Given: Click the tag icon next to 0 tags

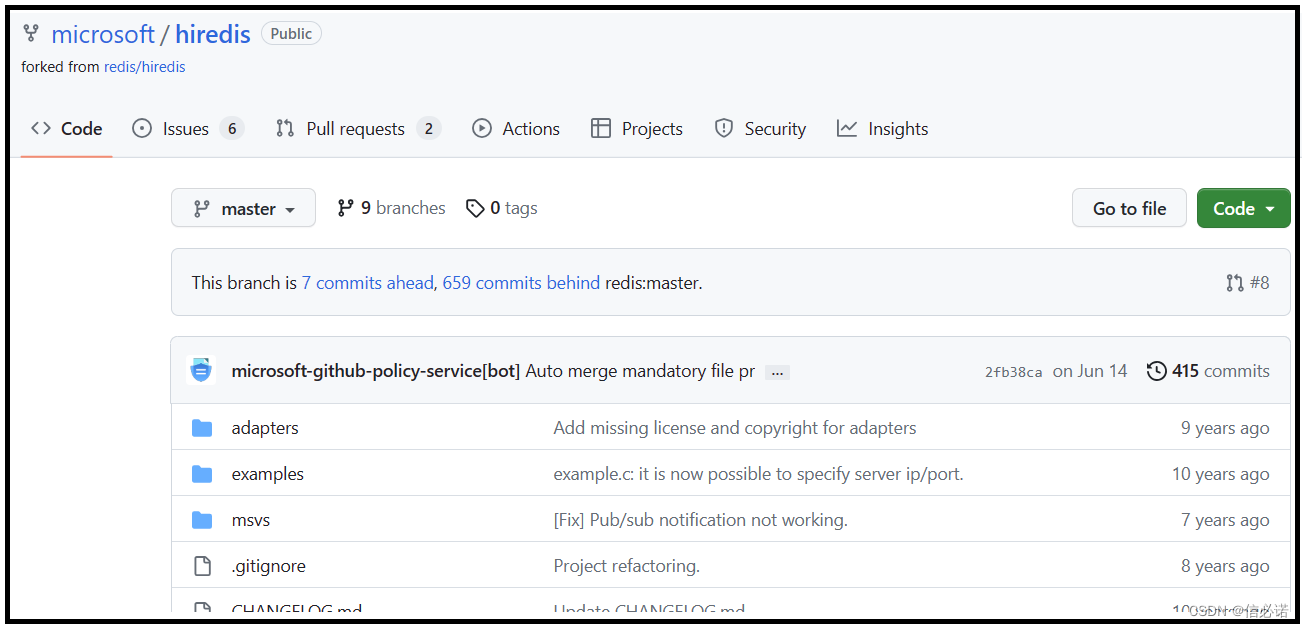Looking at the screenshot, I should [475, 208].
